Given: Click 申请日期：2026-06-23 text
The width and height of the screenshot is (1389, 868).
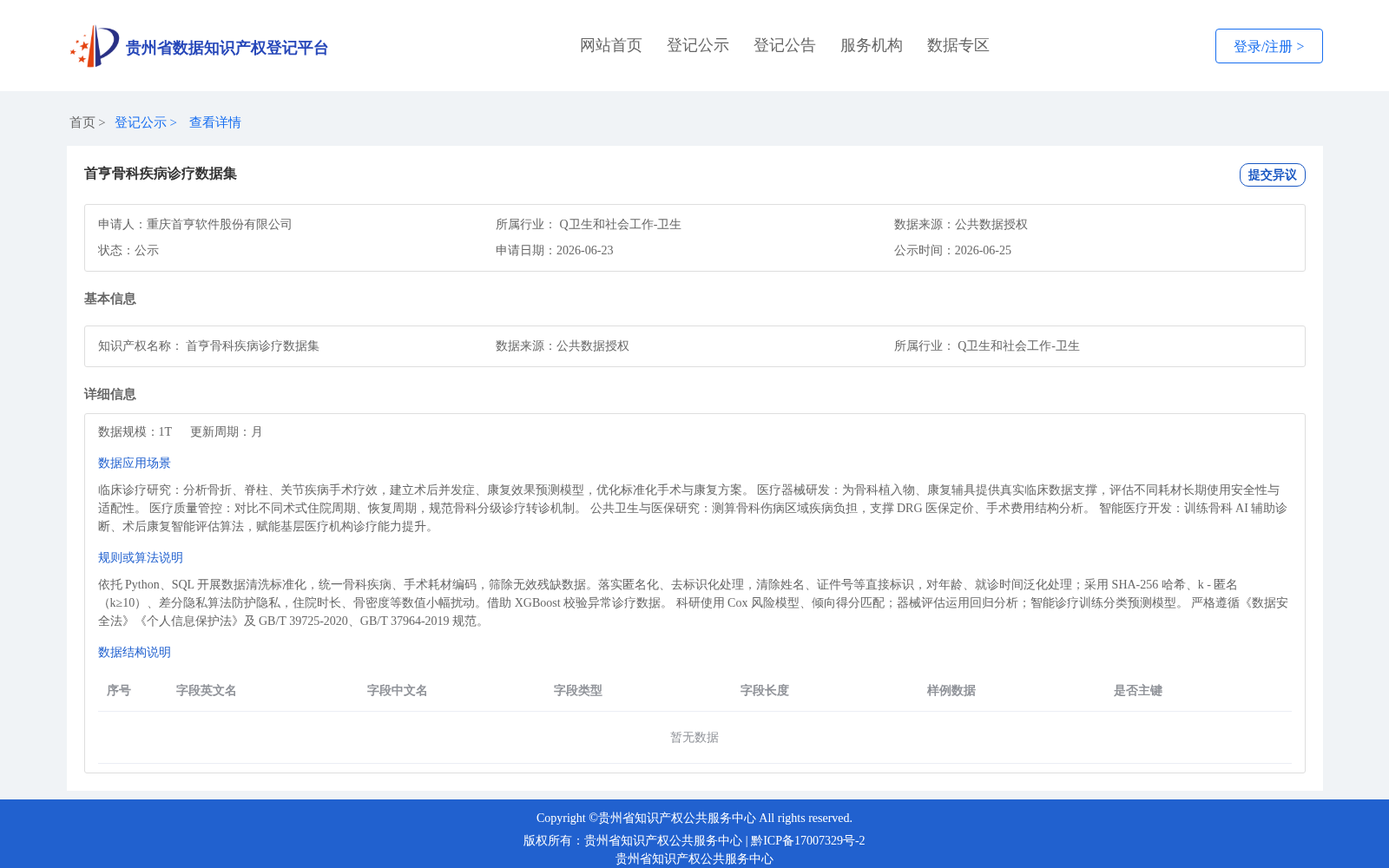Looking at the screenshot, I should click(555, 250).
